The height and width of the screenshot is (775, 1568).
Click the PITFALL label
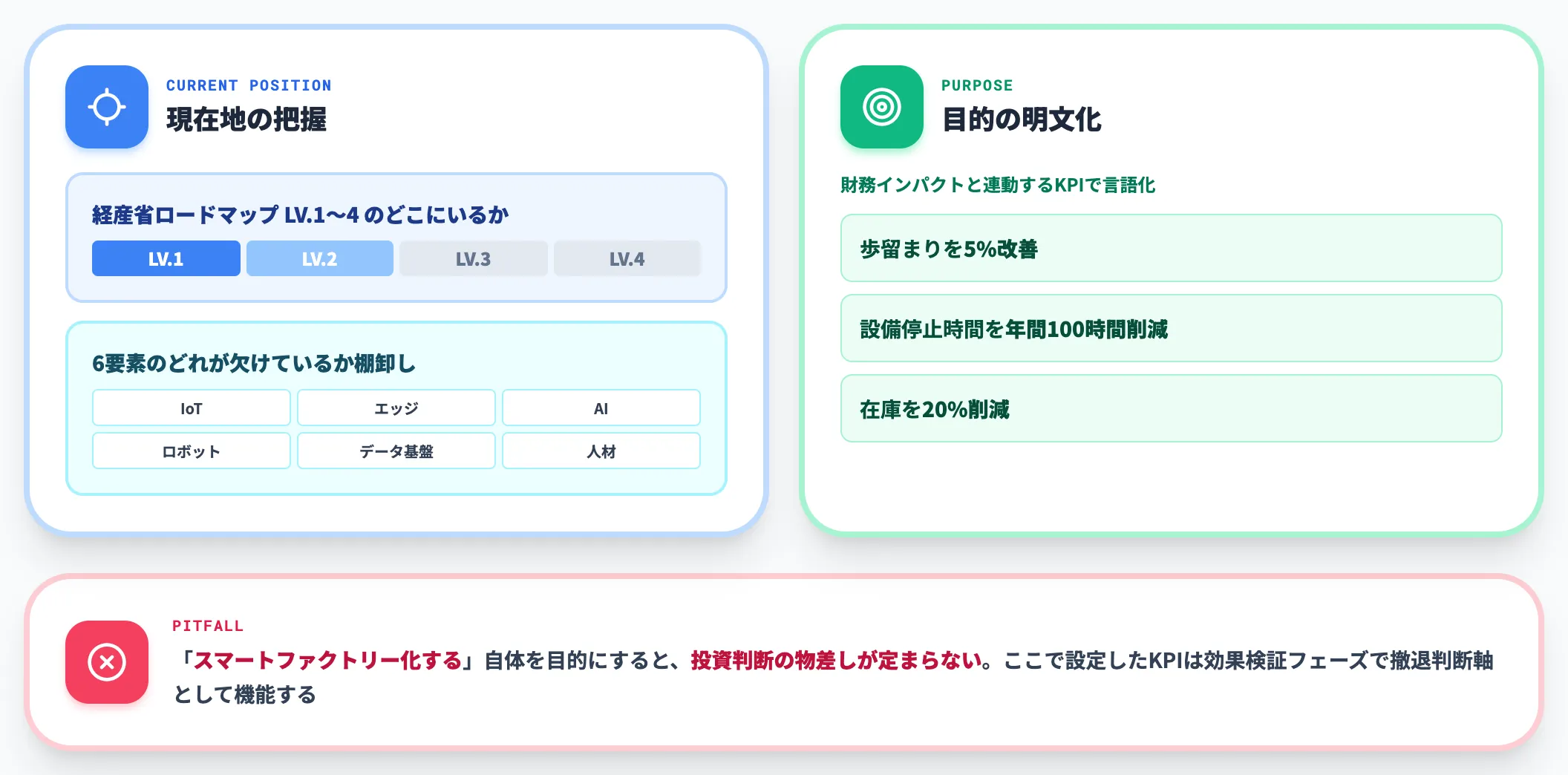208,626
